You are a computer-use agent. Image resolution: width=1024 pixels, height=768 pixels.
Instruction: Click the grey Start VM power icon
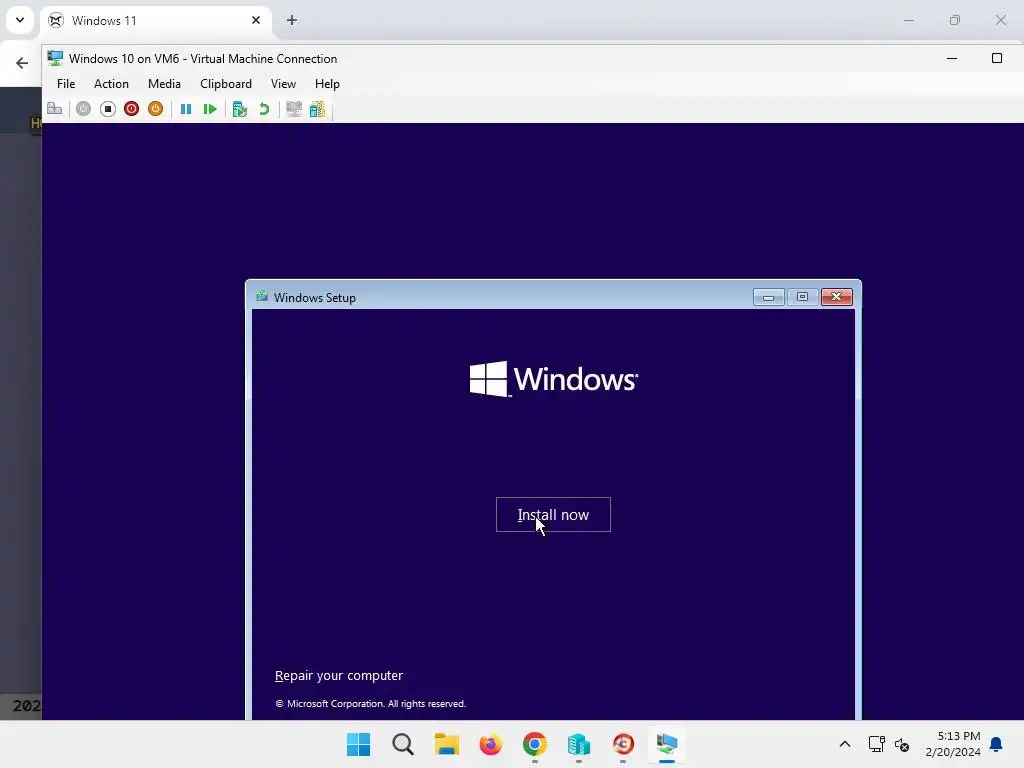pyautogui.click(x=83, y=109)
